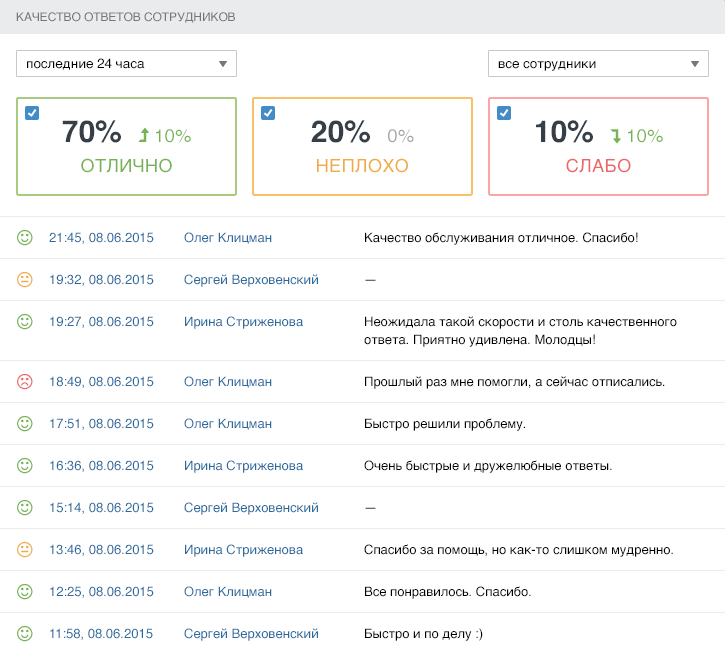
Task: Click neutral face icon at 13:46 row
Action: 25,550
